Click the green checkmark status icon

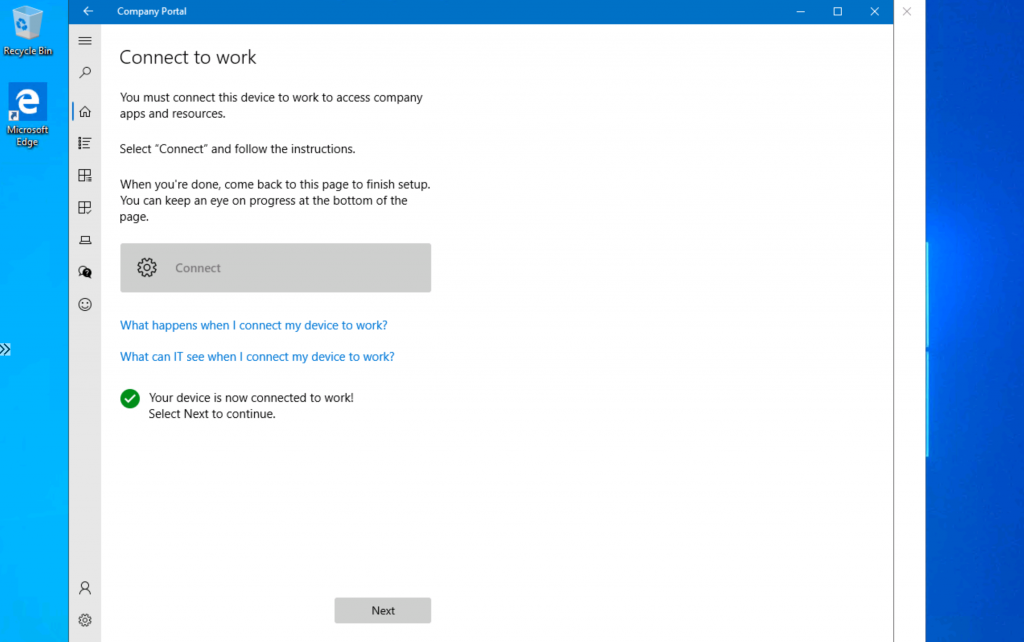130,398
